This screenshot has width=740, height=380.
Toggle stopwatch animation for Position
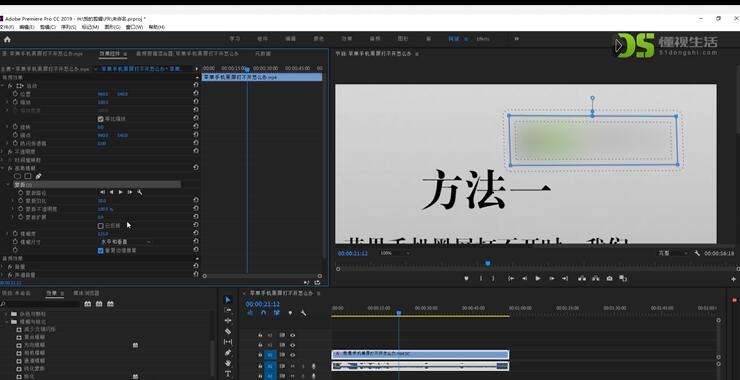[15, 94]
